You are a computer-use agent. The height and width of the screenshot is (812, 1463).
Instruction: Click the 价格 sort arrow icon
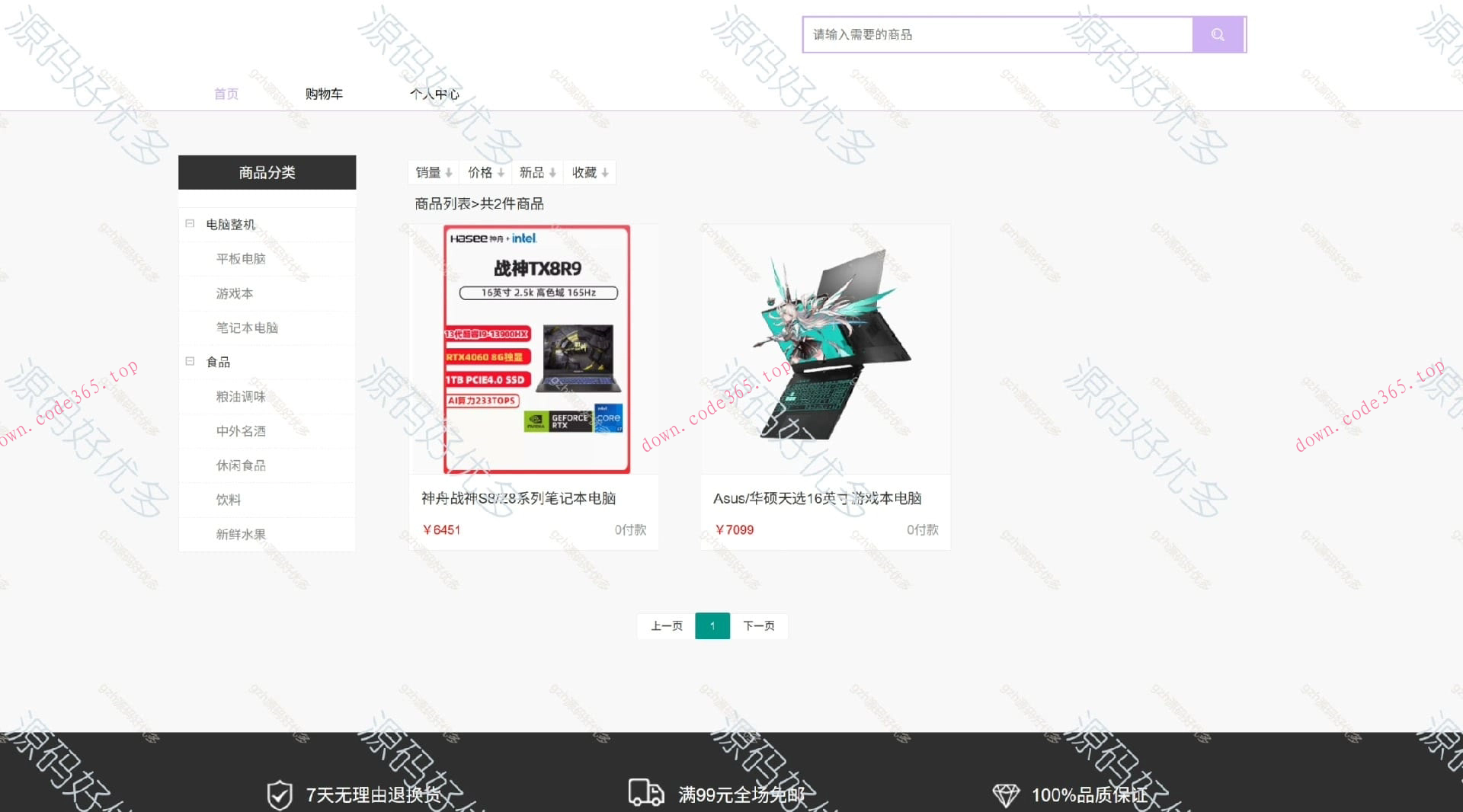501,172
